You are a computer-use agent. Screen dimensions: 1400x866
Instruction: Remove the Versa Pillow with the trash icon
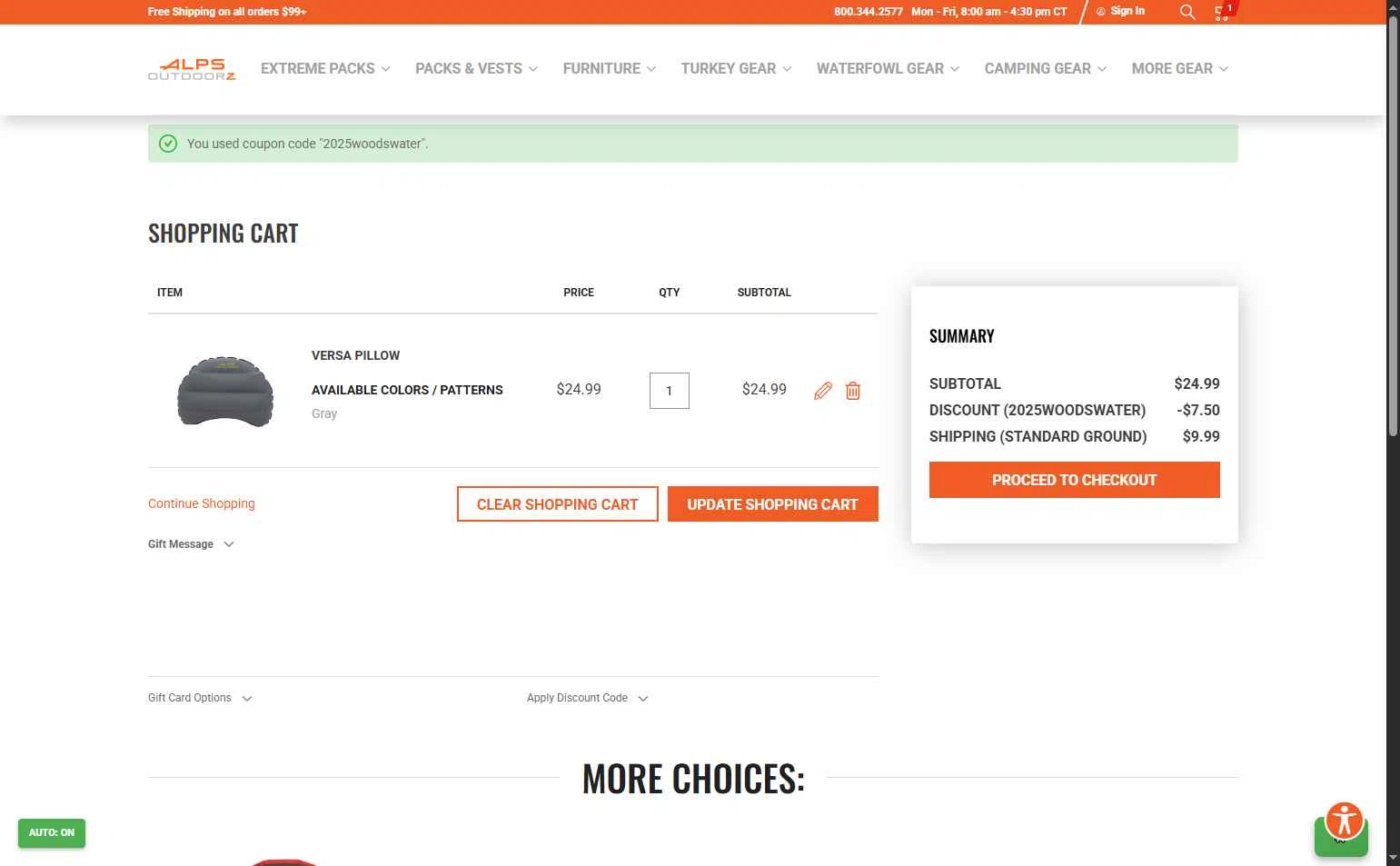(x=853, y=391)
